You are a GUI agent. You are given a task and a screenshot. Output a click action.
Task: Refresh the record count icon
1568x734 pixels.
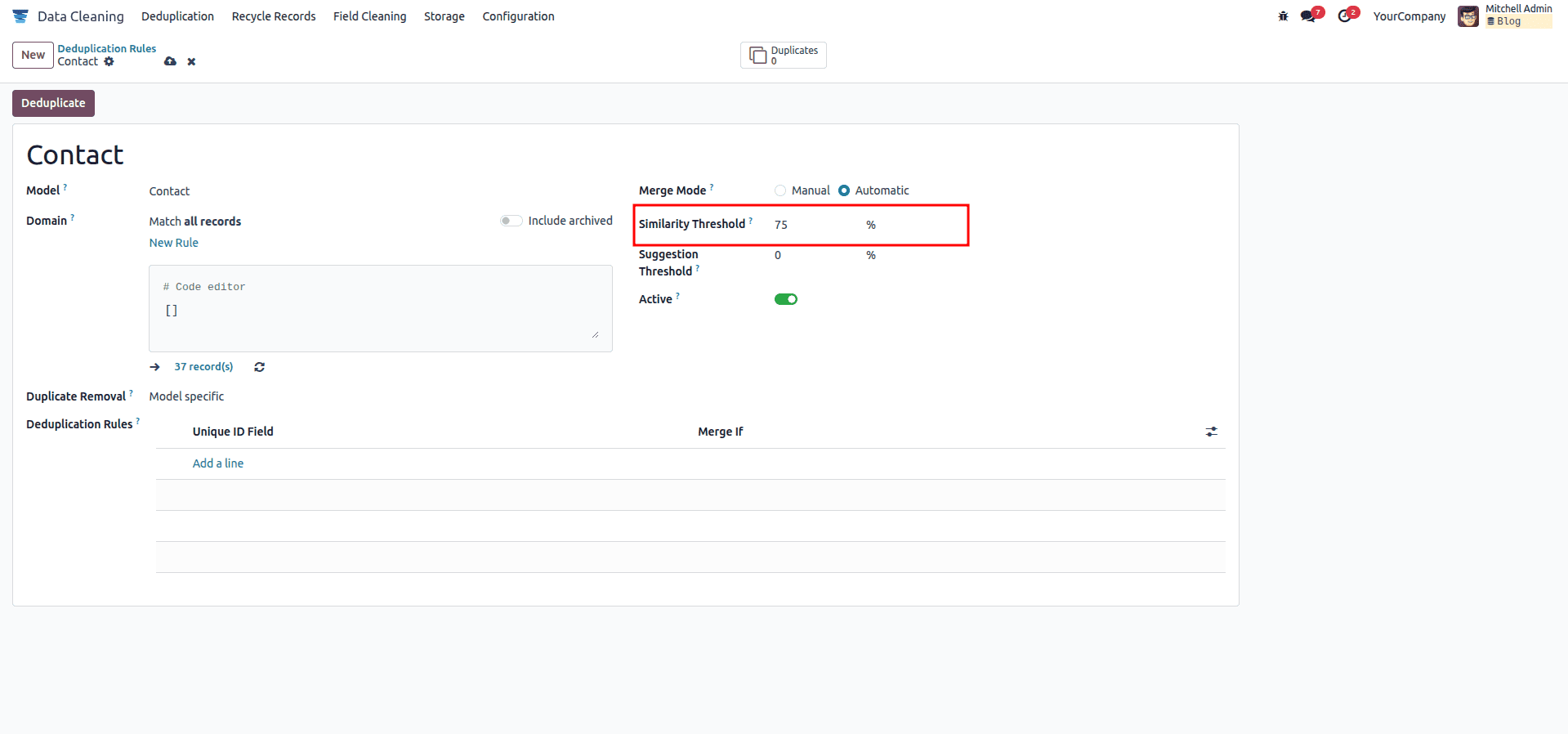pos(259,367)
